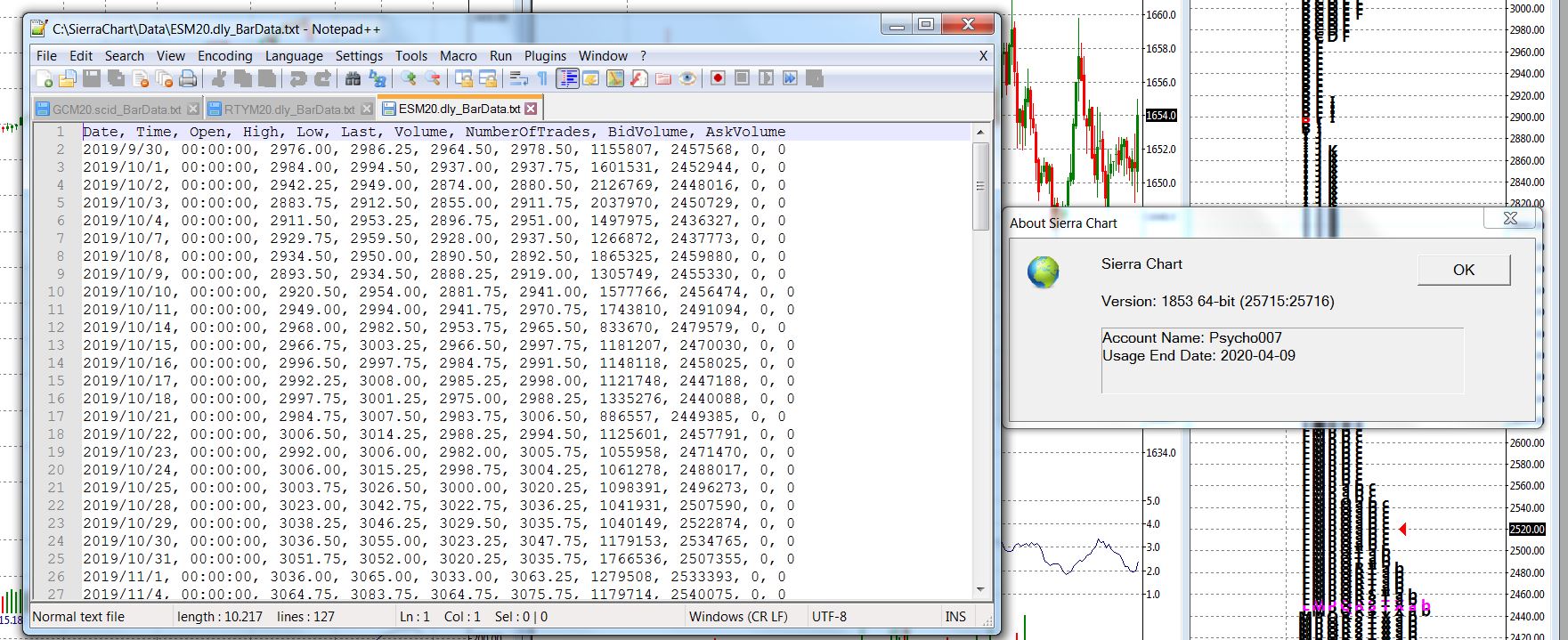Image resolution: width=1568 pixels, height=640 pixels.
Task: Click the New file toolbar icon
Action: [x=45, y=79]
